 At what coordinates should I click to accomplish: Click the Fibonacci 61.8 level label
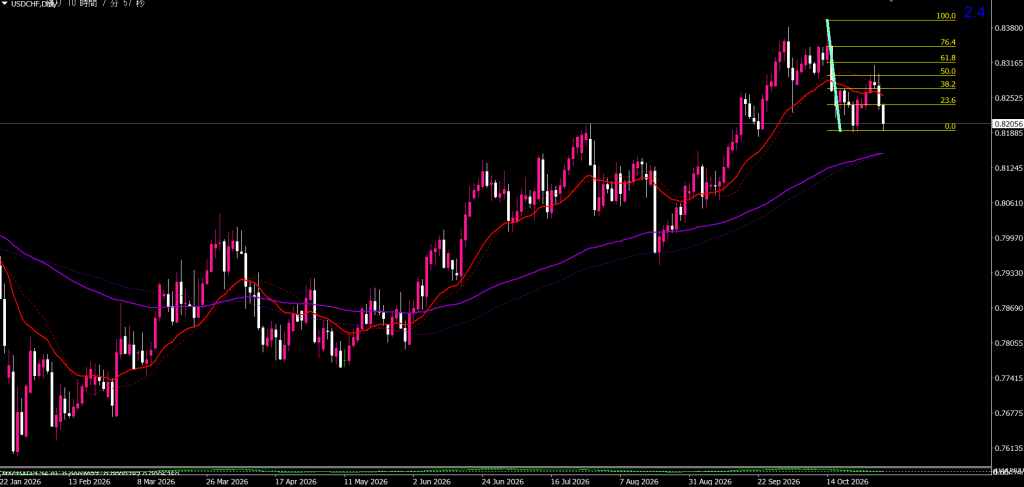point(948,58)
